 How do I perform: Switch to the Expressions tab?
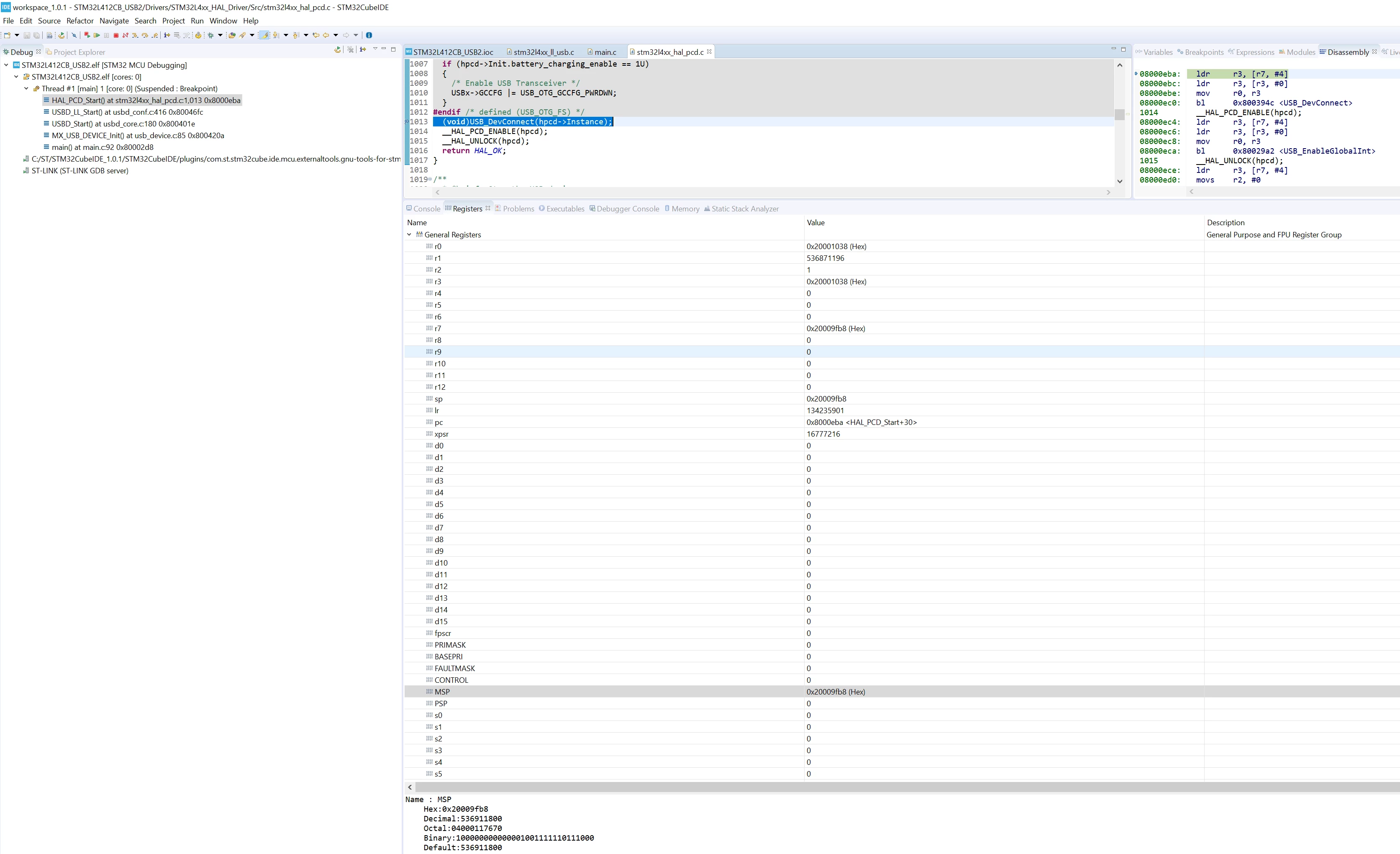pos(1251,52)
